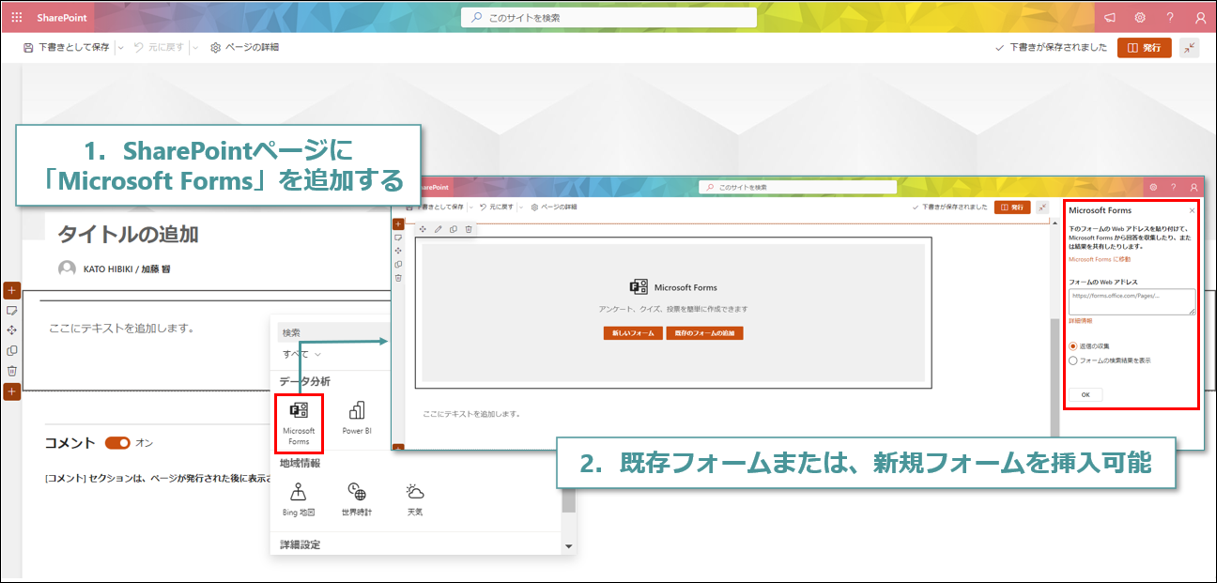
Task: Click the 下書きが保存されました status text on main page
Action: (x=1058, y=47)
